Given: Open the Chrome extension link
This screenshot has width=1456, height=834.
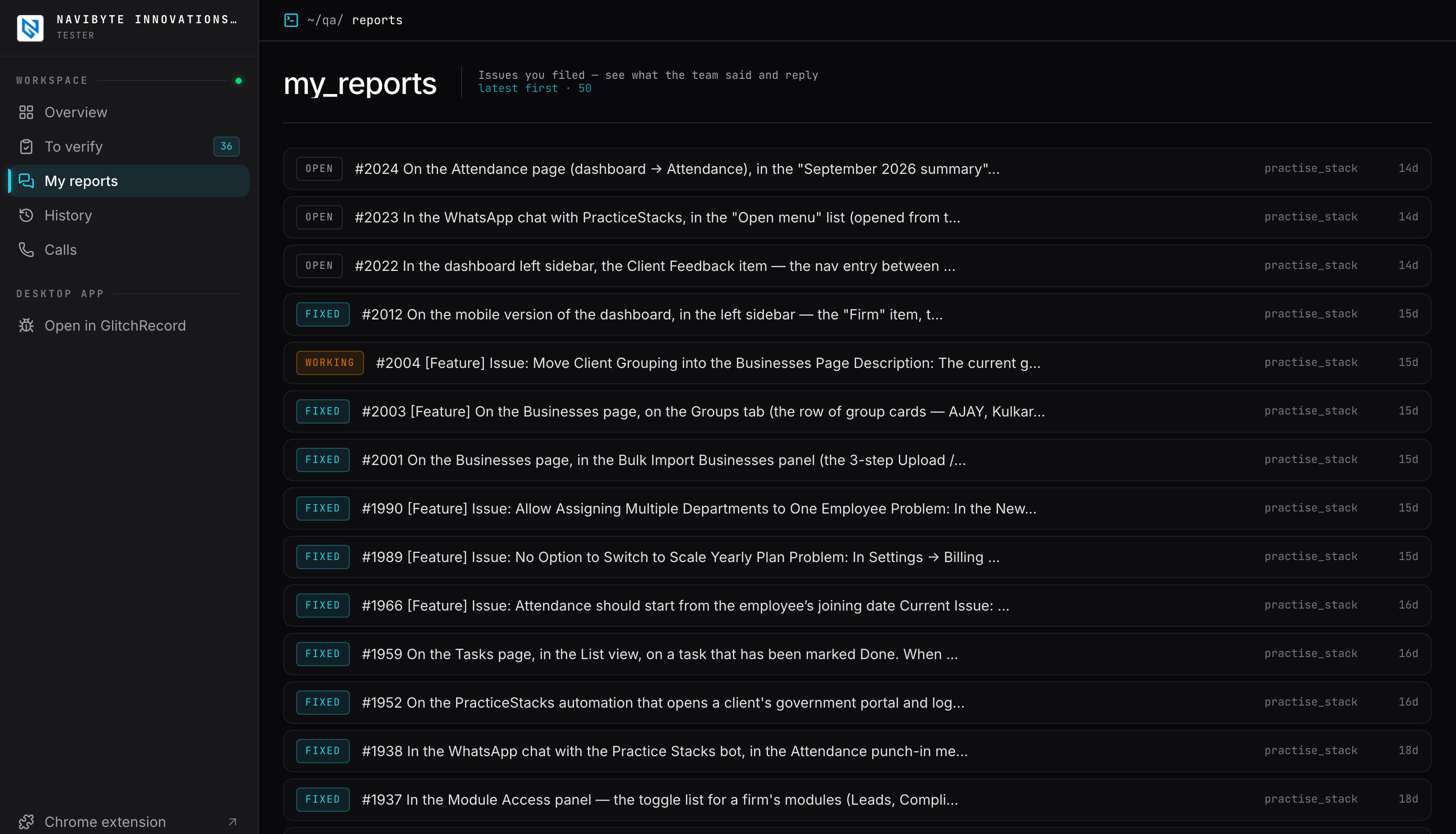Looking at the screenshot, I should pos(129,822).
